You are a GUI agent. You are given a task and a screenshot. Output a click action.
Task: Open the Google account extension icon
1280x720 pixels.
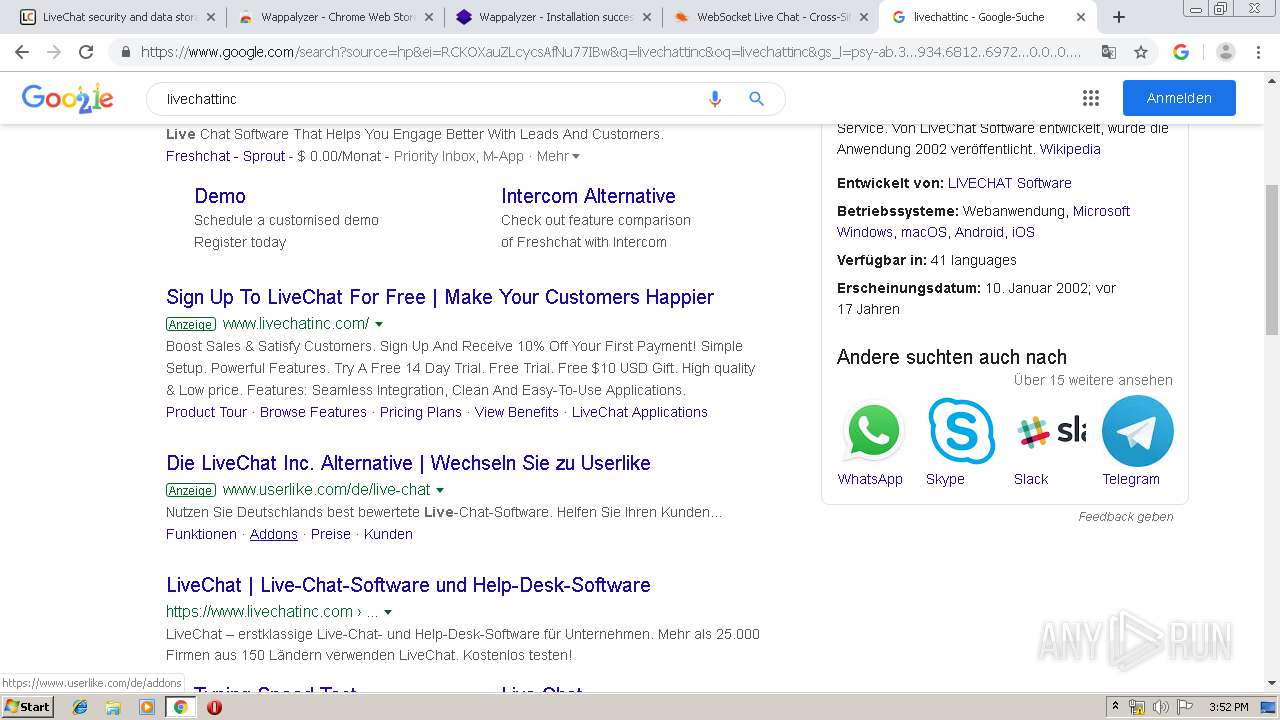click(x=1181, y=52)
